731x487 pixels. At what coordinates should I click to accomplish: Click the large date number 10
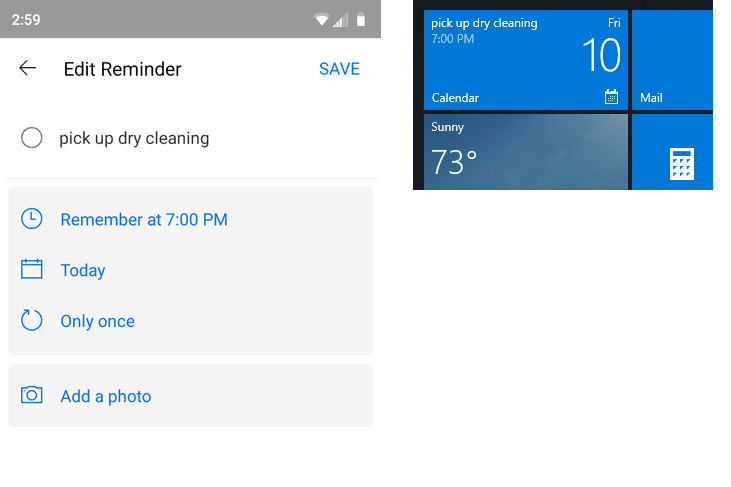pyautogui.click(x=601, y=55)
